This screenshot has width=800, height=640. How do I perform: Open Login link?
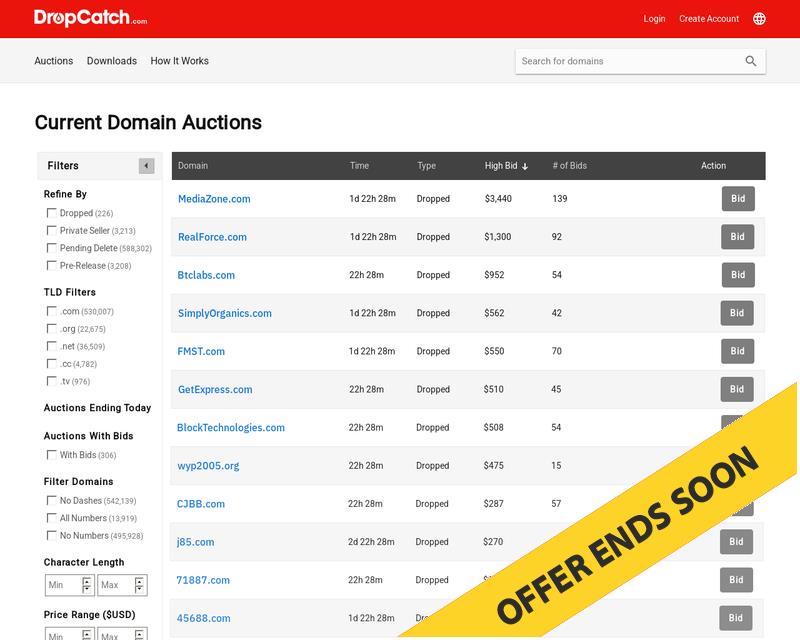tap(654, 19)
